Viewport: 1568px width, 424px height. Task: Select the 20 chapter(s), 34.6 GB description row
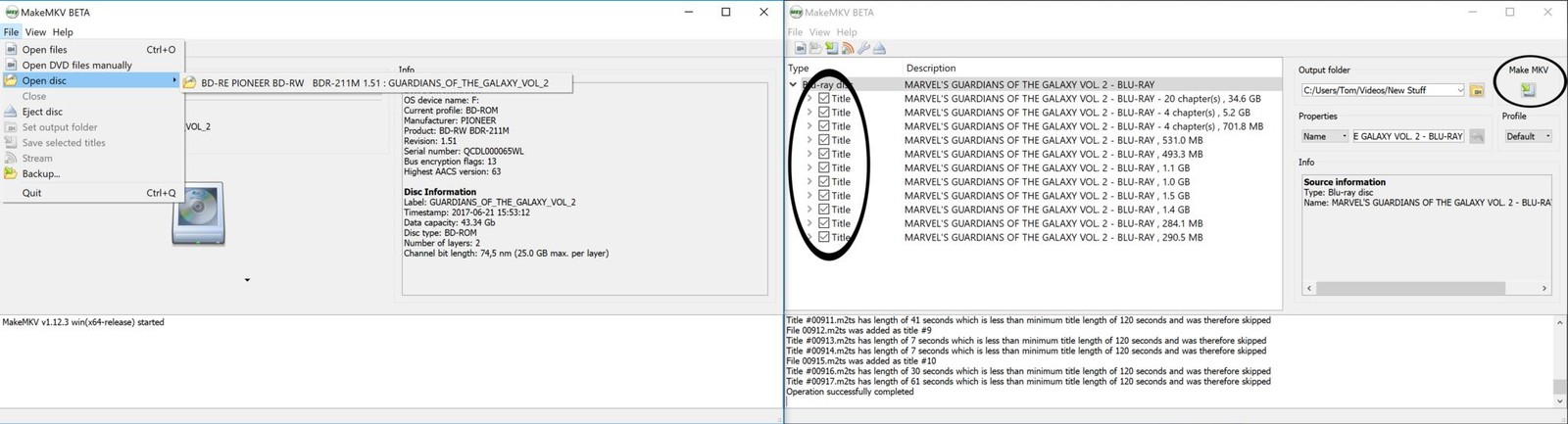pyautogui.click(x=1082, y=99)
